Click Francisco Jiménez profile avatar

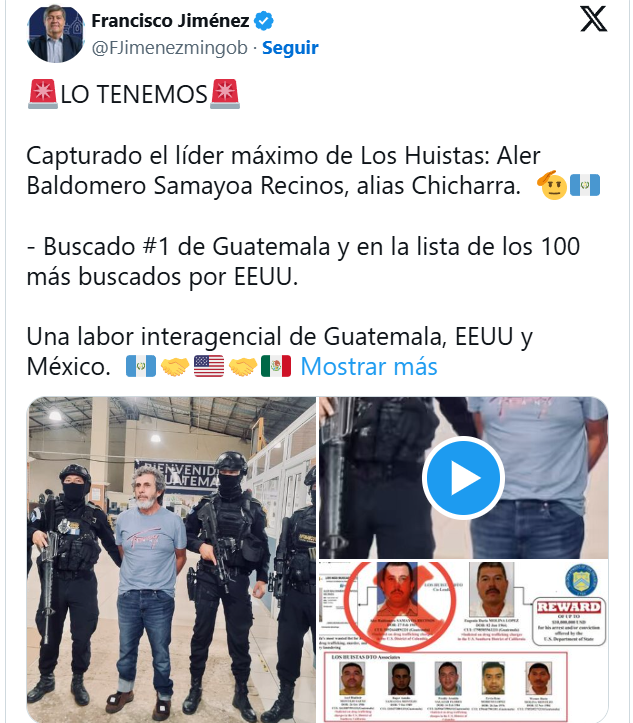click(55, 34)
